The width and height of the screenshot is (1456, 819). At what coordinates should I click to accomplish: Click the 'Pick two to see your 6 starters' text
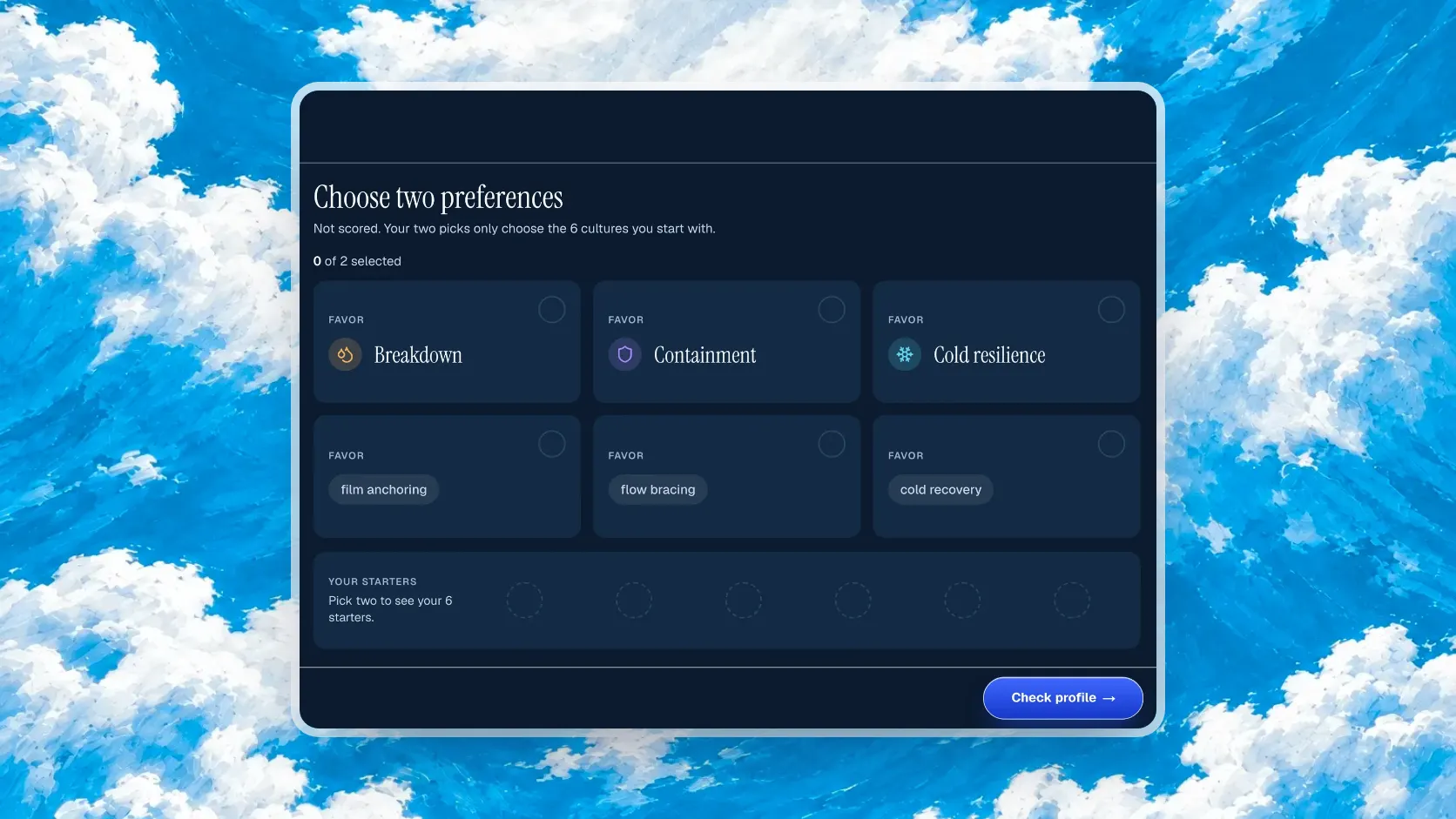tap(390, 609)
